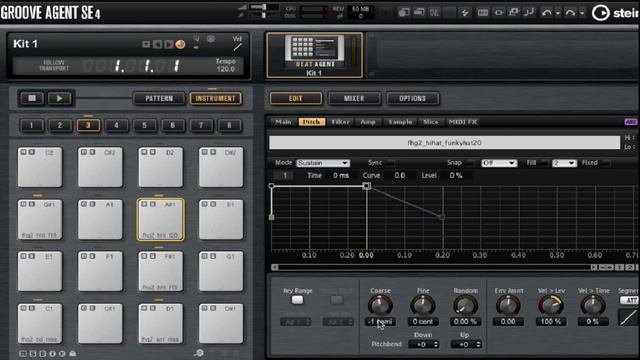Click the redo arrow icon in top toolbar
The height and width of the screenshot is (360, 640).
point(570,13)
